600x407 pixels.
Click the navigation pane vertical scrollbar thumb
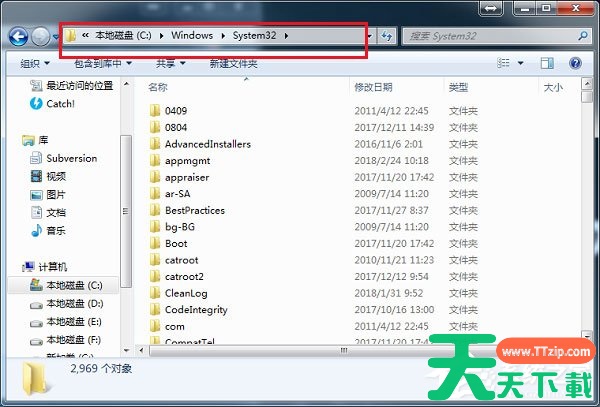(x=126, y=211)
